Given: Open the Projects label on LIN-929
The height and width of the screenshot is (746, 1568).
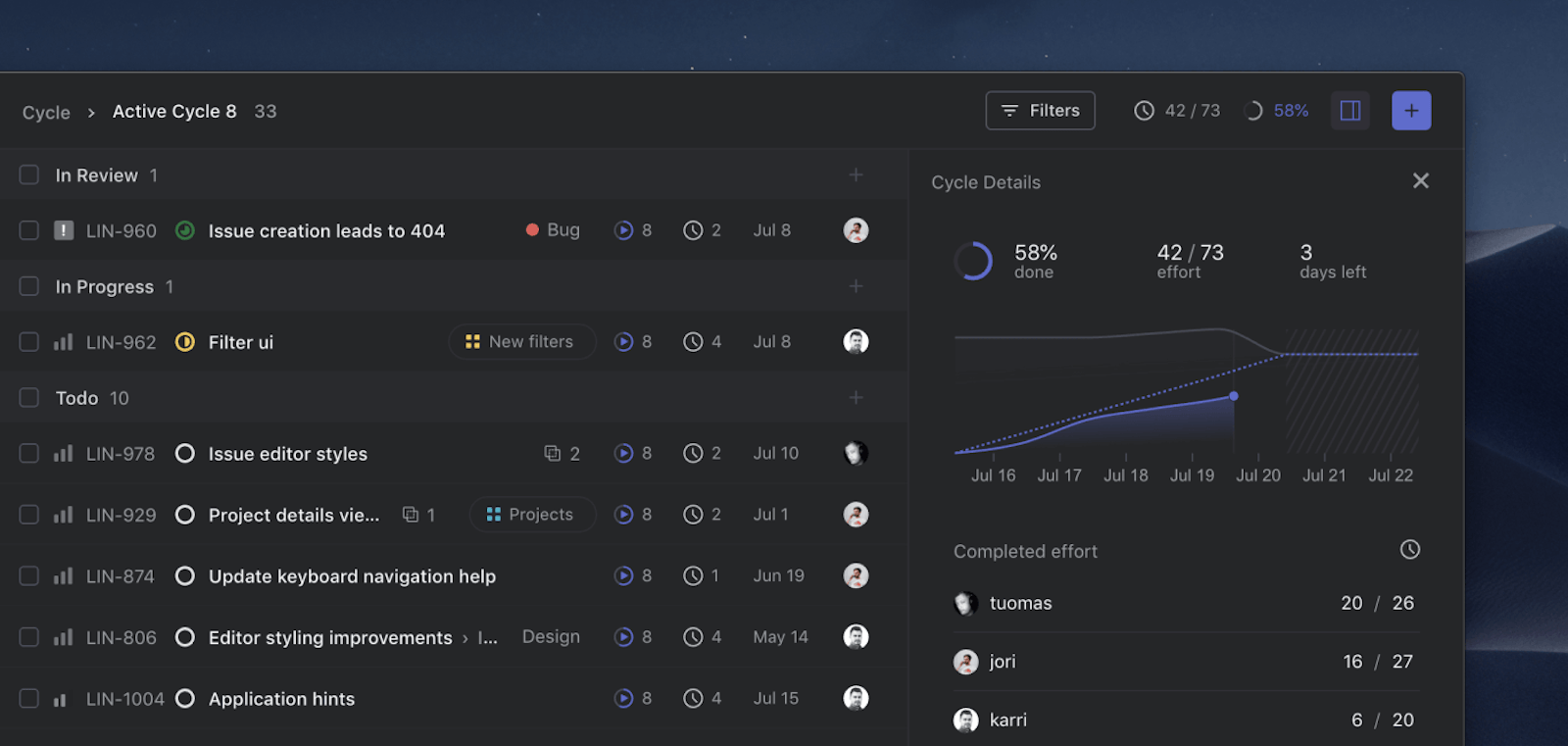Looking at the screenshot, I should (531, 515).
